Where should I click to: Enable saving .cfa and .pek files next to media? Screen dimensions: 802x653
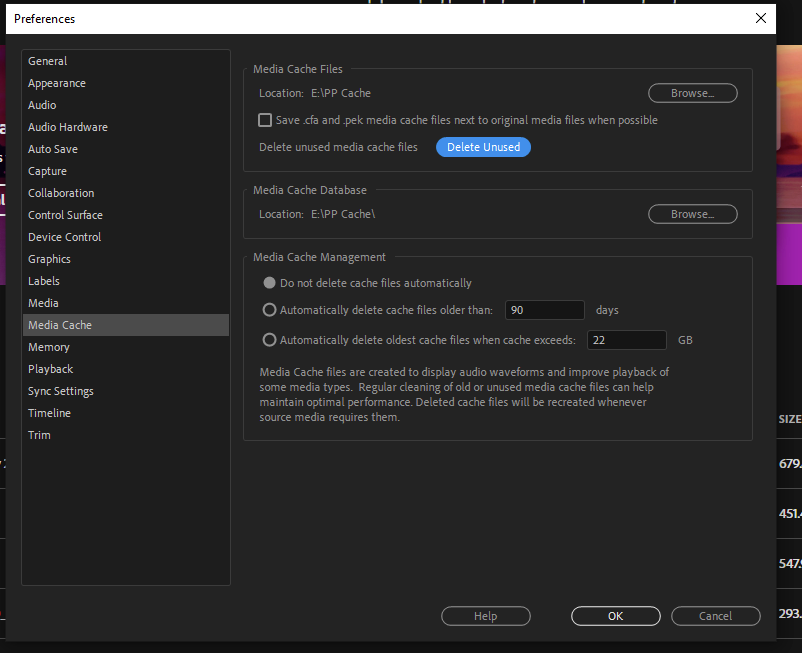[x=265, y=119]
